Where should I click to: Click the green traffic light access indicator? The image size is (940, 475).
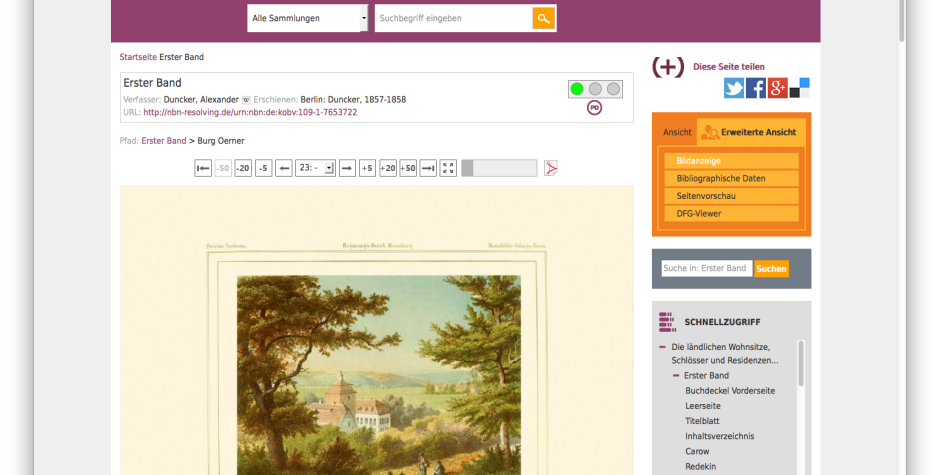[x=577, y=89]
